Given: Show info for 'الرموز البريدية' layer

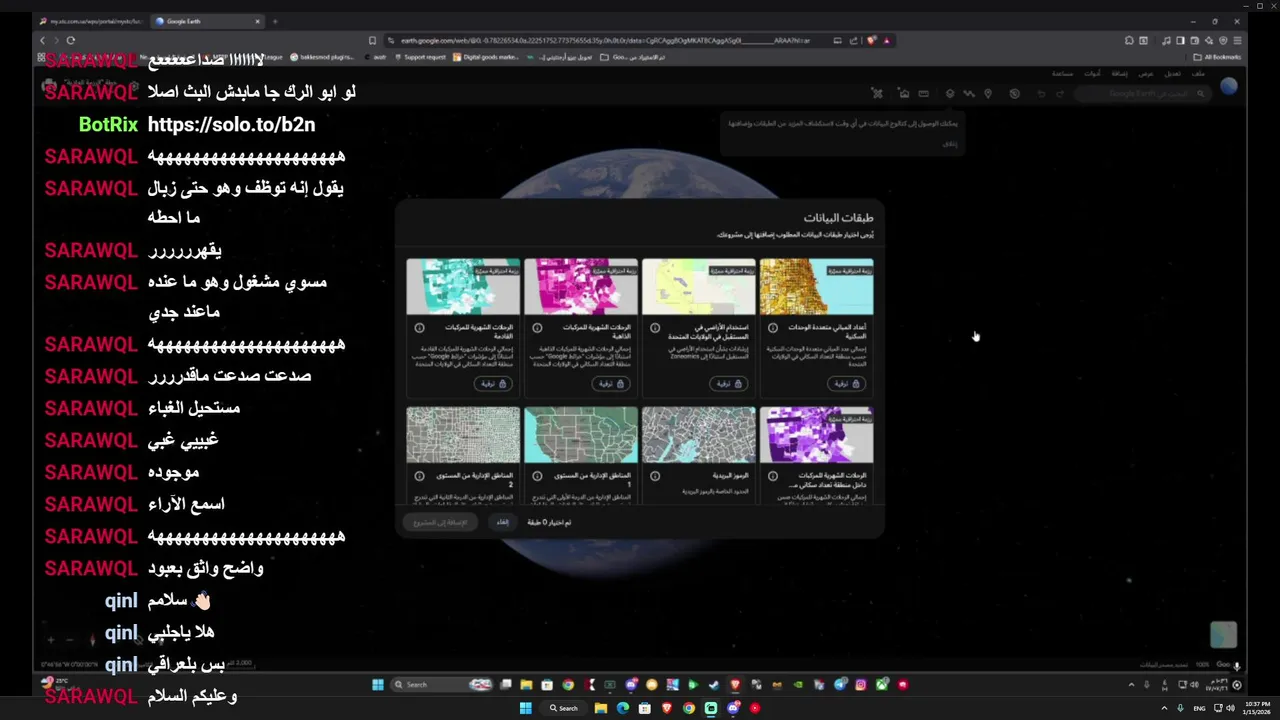Looking at the screenshot, I should [655, 476].
